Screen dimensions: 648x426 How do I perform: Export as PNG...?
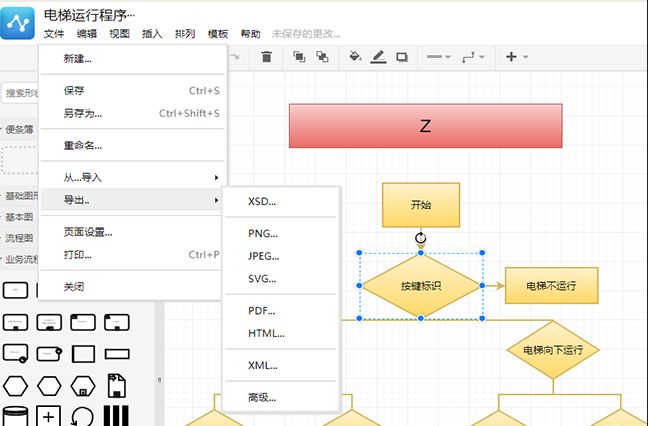click(281, 233)
